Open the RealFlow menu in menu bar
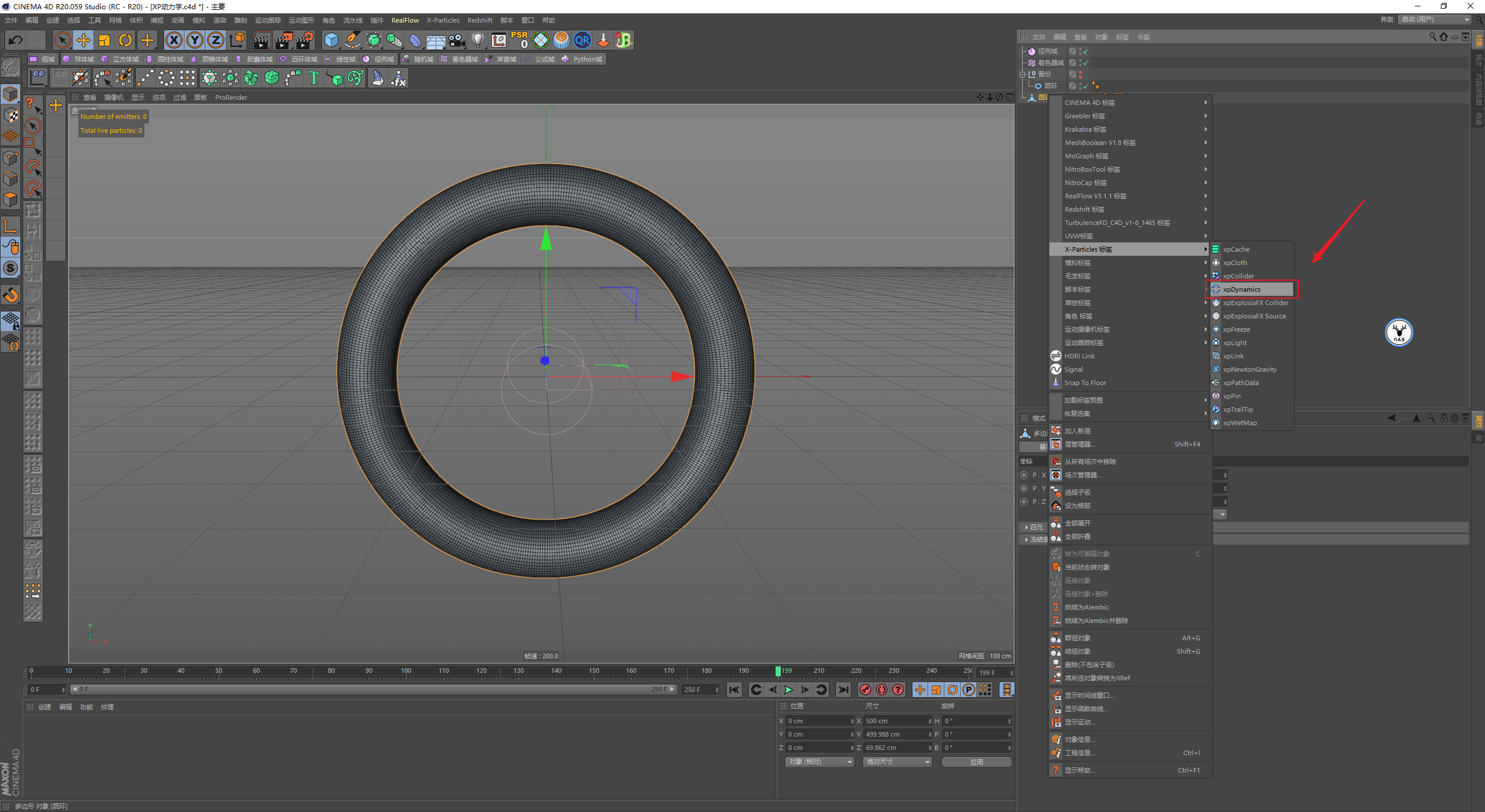 point(405,20)
